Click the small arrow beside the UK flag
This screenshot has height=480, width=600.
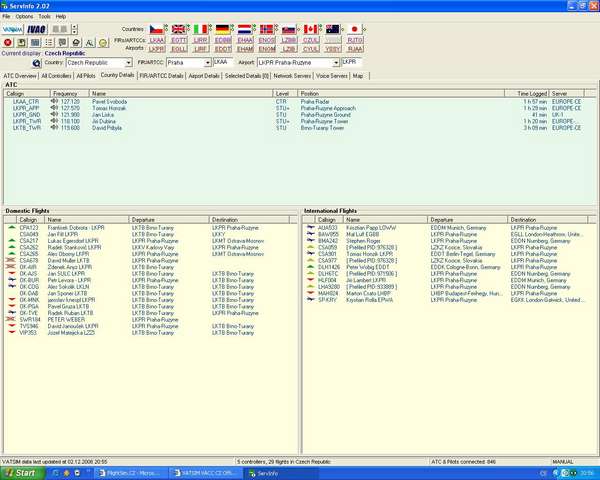point(188,28)
